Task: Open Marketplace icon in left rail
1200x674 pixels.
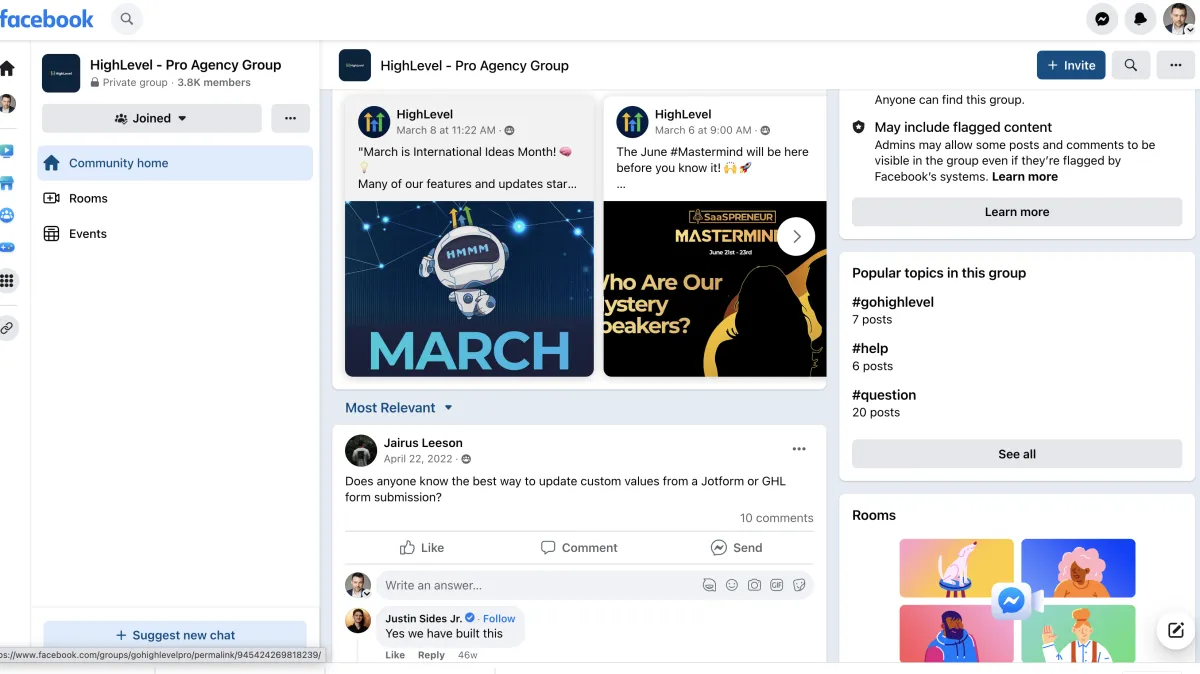Action: 7,183
